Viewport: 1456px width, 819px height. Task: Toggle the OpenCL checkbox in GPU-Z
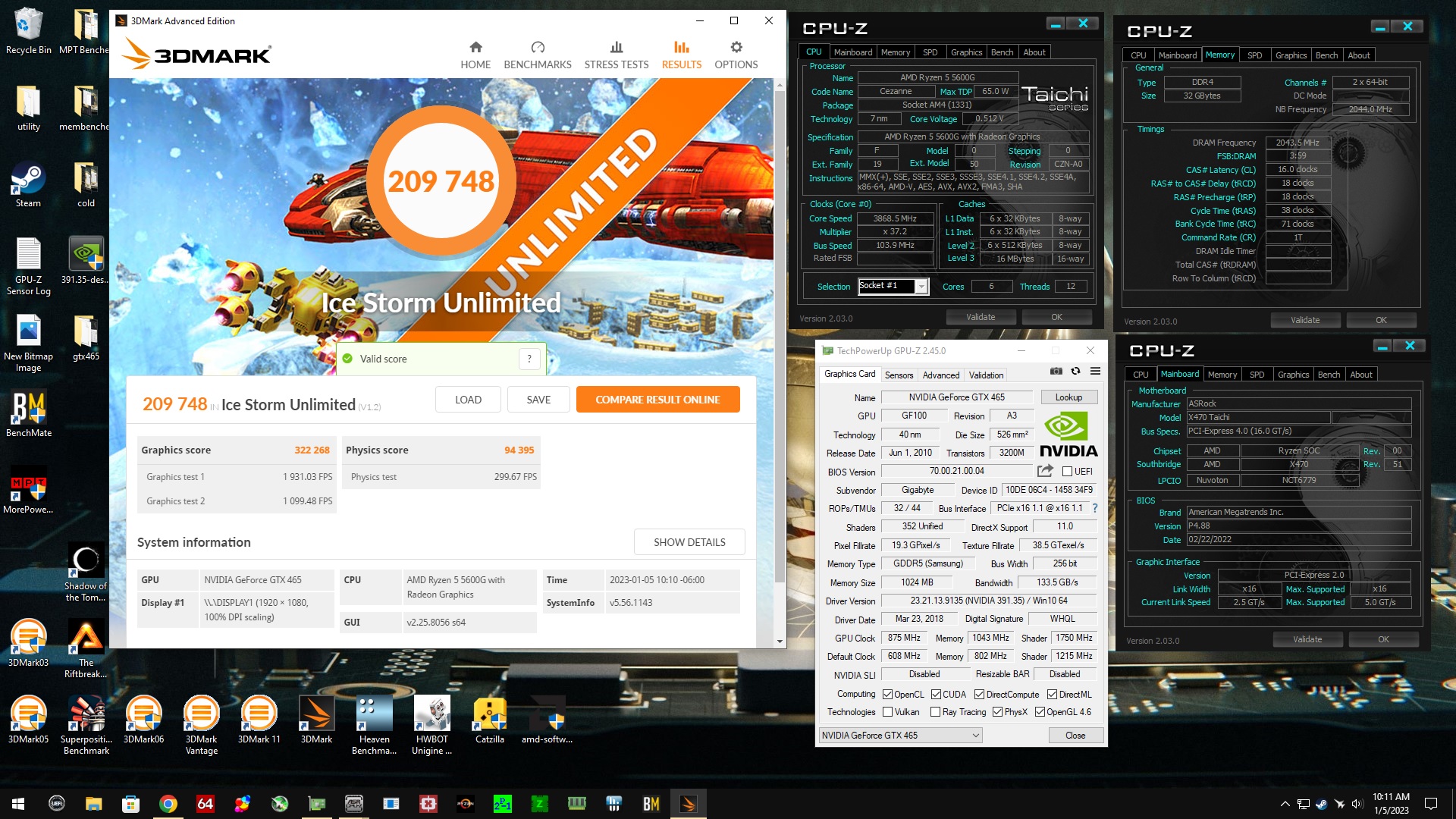pos(887,694)
